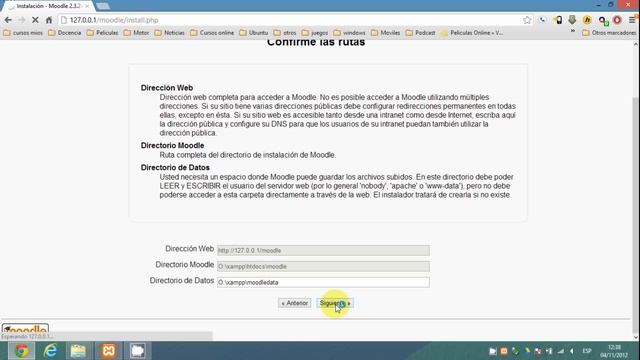This screenshot has height=360, width=640.
Task: Open the 'Peliculas Online' bookmark
Action: 472,33
